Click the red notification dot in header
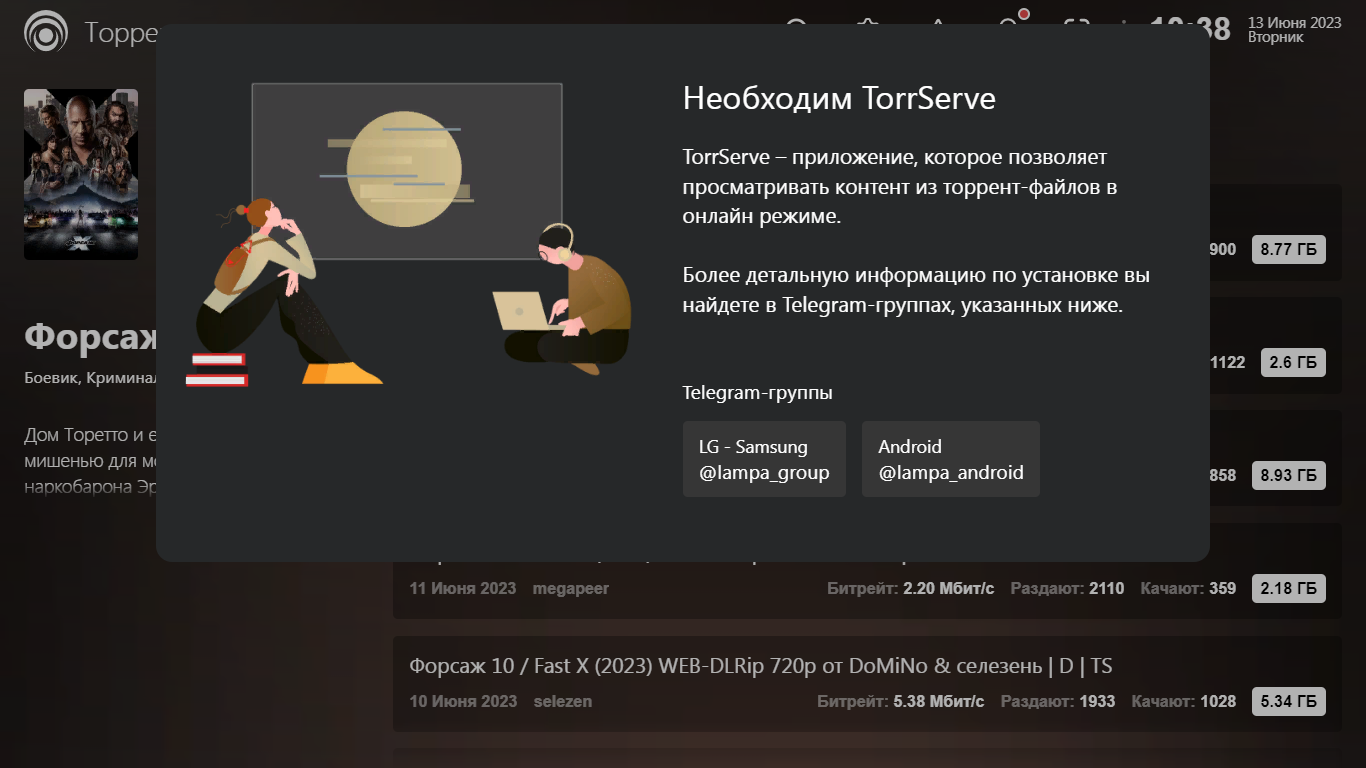1366x768 pixels. pyautogui.click(x=1024, y=14)
